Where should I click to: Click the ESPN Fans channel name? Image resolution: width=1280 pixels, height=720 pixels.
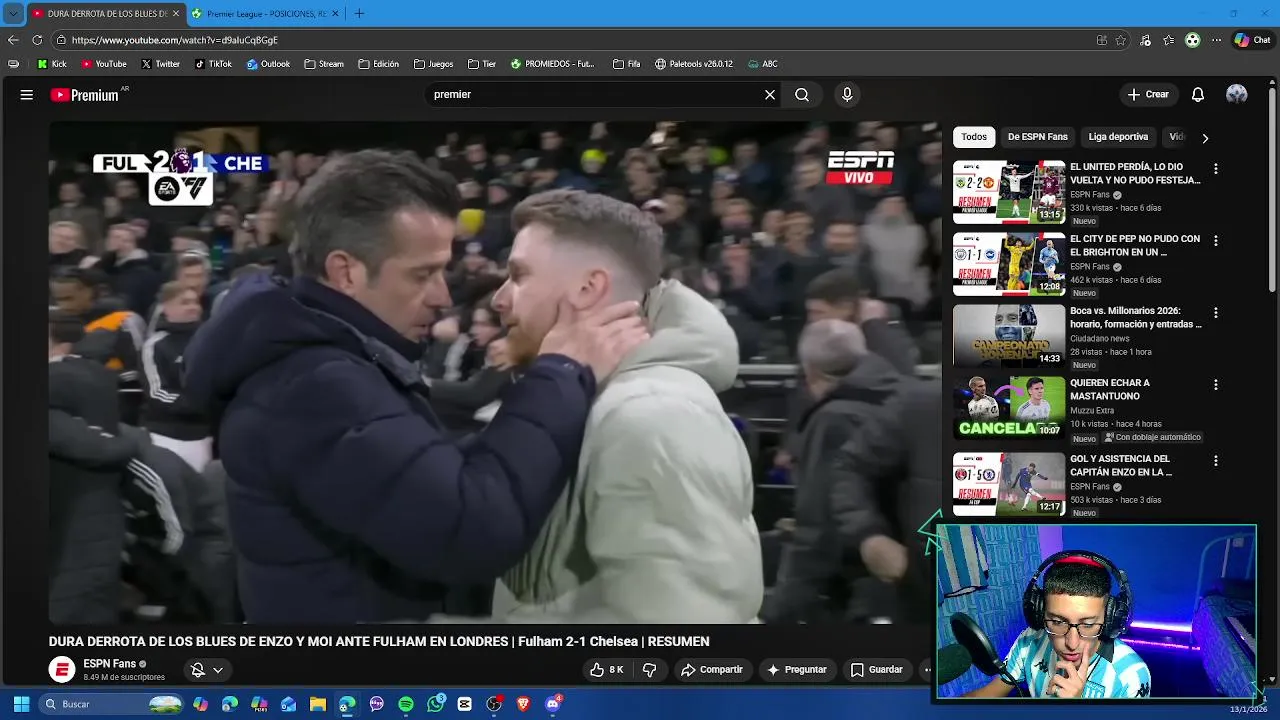(110, 664)
